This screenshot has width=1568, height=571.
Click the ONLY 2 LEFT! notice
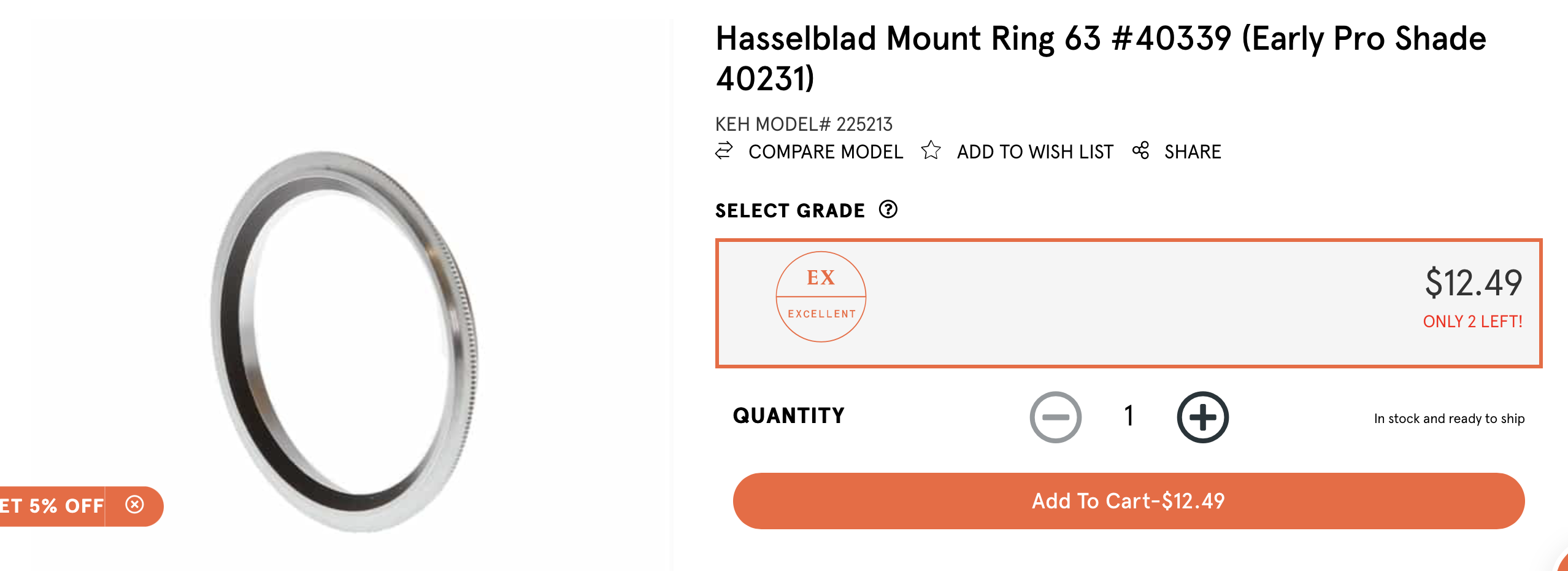(1472, 322)
